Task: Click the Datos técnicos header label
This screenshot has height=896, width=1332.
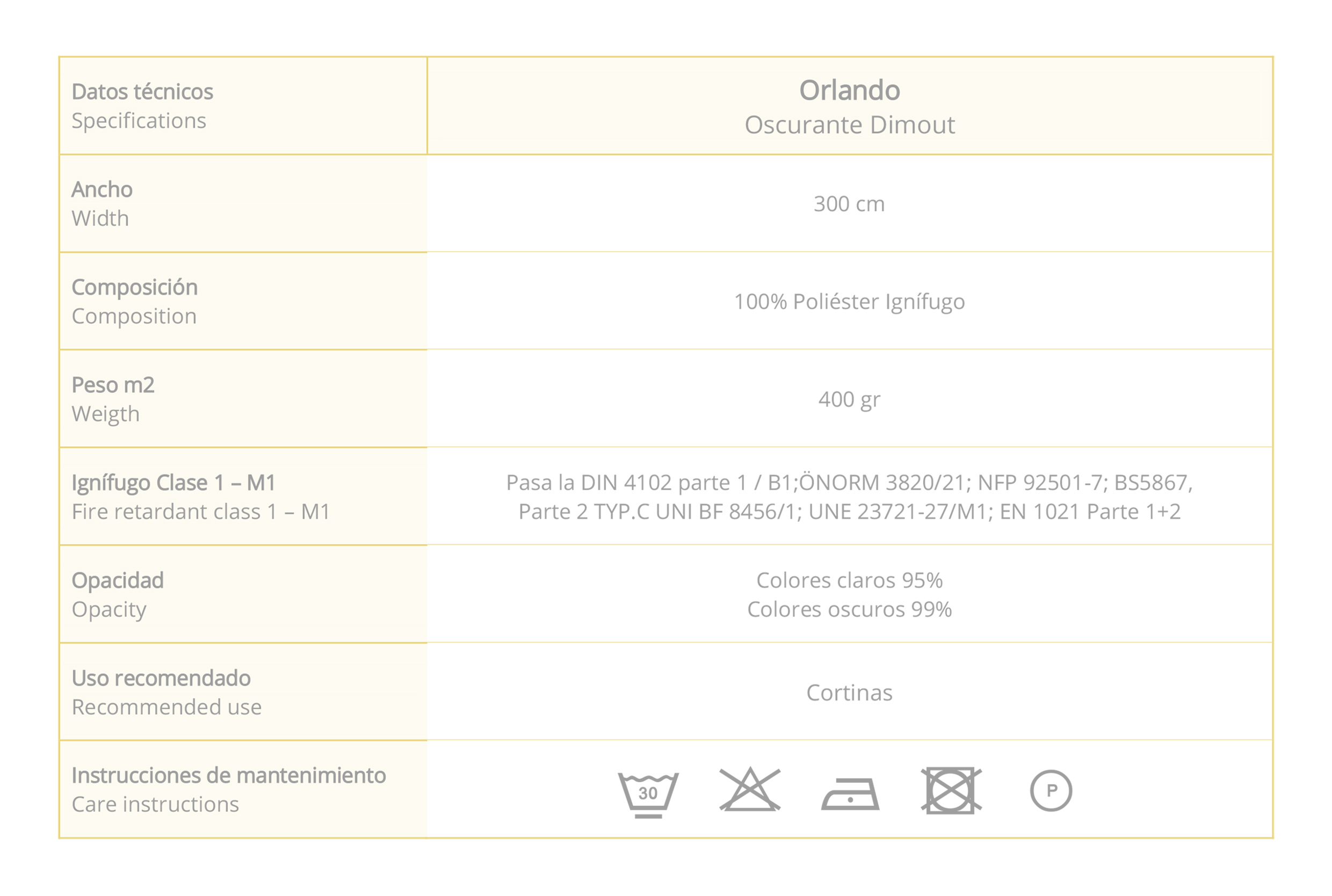Action: point(142,92)
